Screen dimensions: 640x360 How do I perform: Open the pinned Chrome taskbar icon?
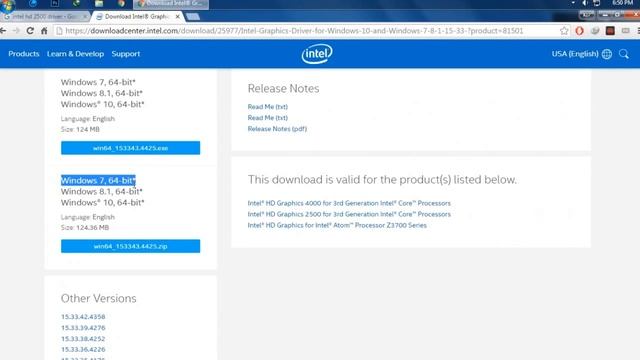[x=121, y=4]
